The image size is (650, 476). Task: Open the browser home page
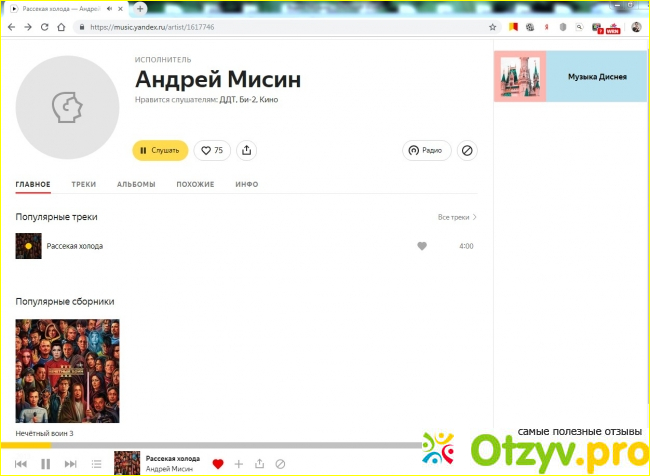tap(61, 27)
